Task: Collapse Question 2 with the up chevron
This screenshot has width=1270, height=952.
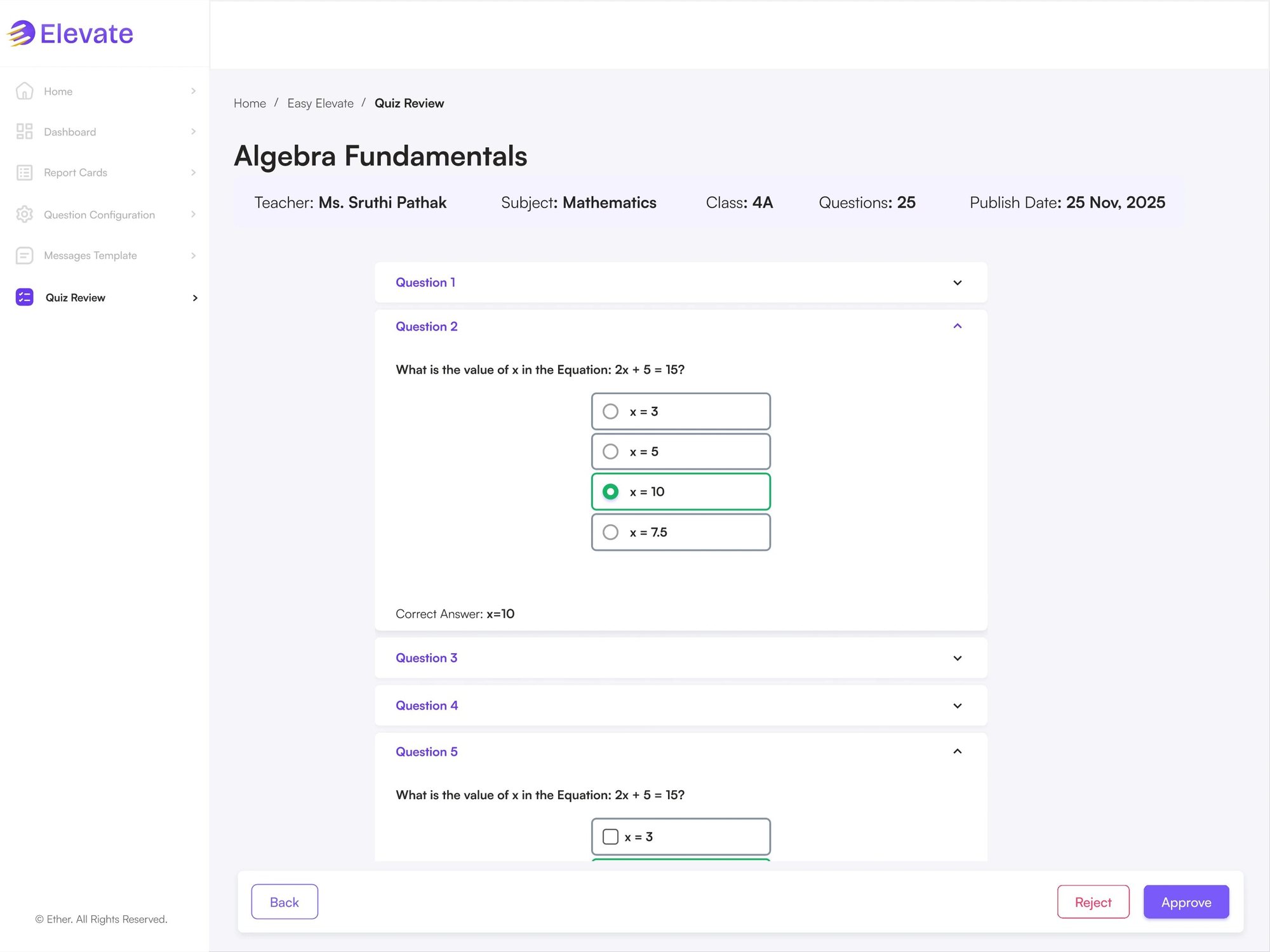Action: pyautogui.click(x=958, y=326)
